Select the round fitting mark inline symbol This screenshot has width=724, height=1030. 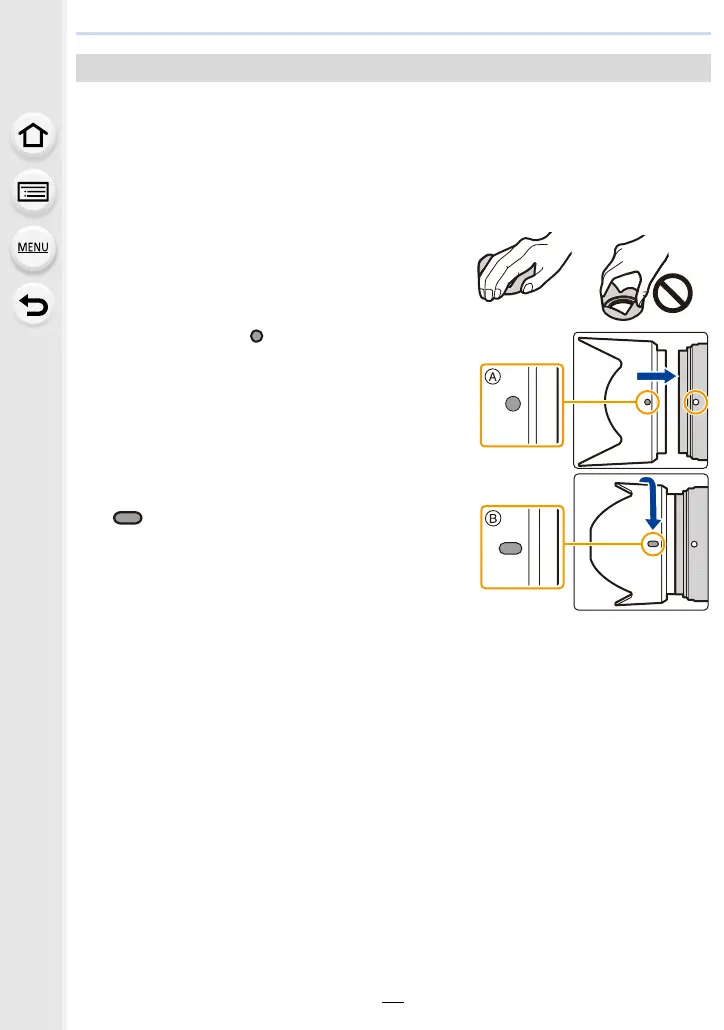(257, 336)
